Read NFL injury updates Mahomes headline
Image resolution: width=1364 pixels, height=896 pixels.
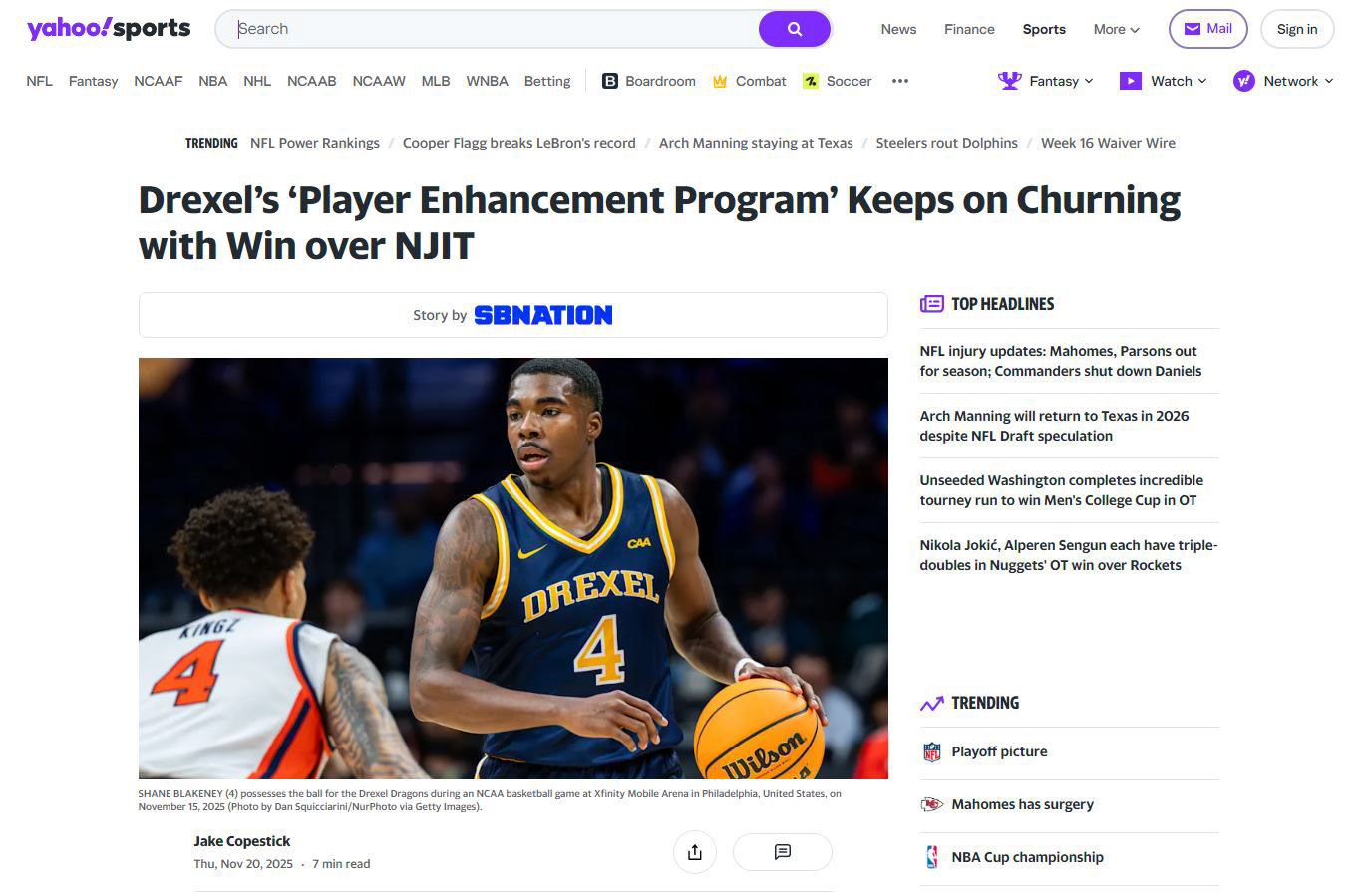pos(1061,361)
